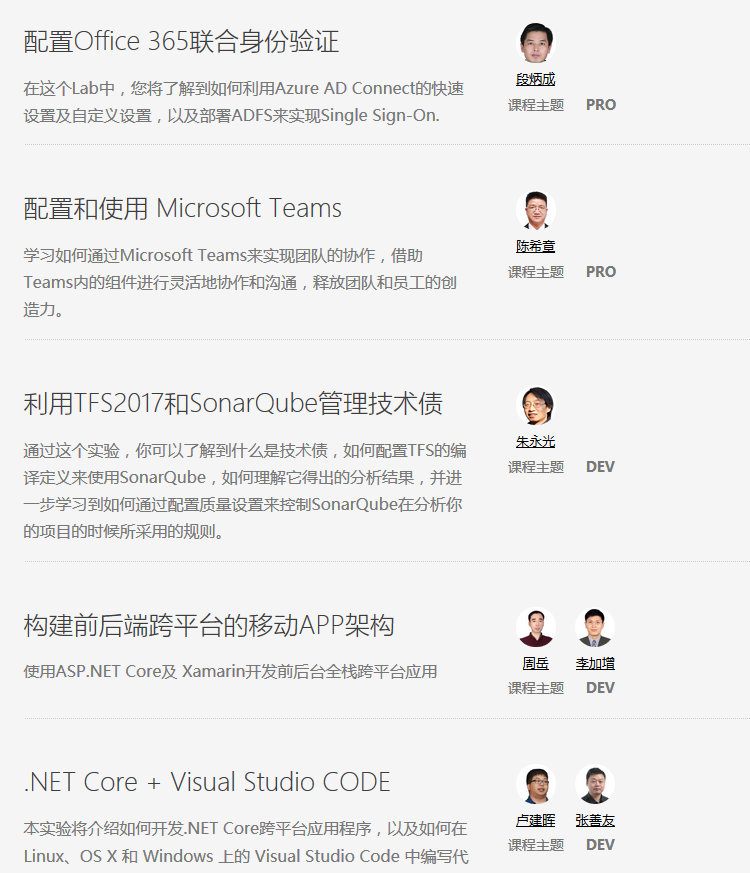The height and width of the screenshot is (873, 750).
Task: Open speaker 张善友's avatar
Action: click(595, 784)
